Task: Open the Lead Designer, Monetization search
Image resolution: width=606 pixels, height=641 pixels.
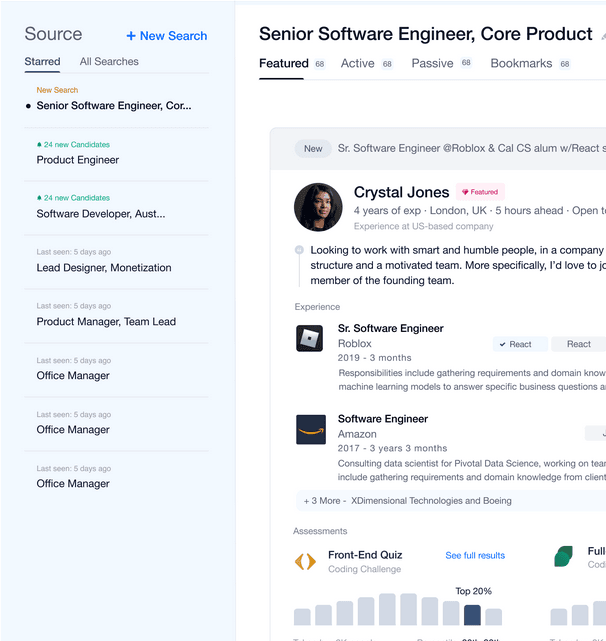Action: point(104,268)
